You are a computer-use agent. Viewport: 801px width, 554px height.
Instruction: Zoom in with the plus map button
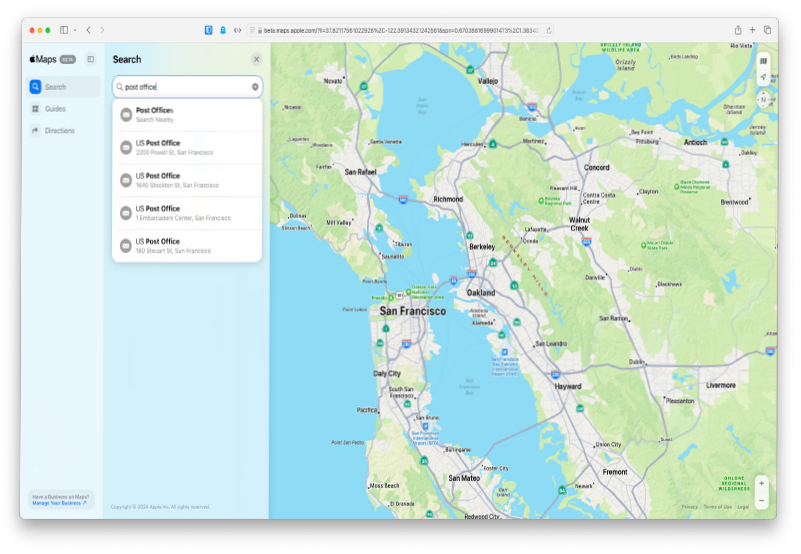[761, 483]
